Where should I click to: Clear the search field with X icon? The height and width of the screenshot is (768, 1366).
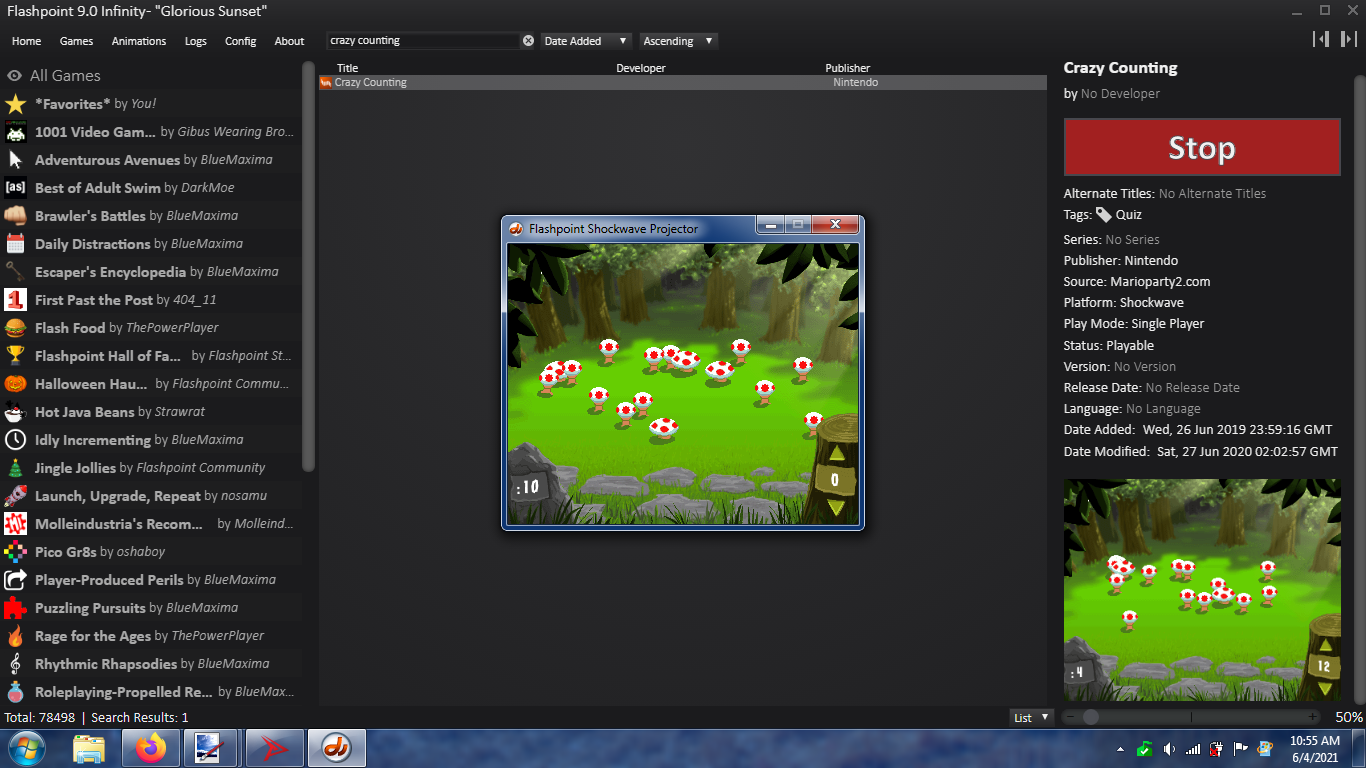tap(528, 41)
